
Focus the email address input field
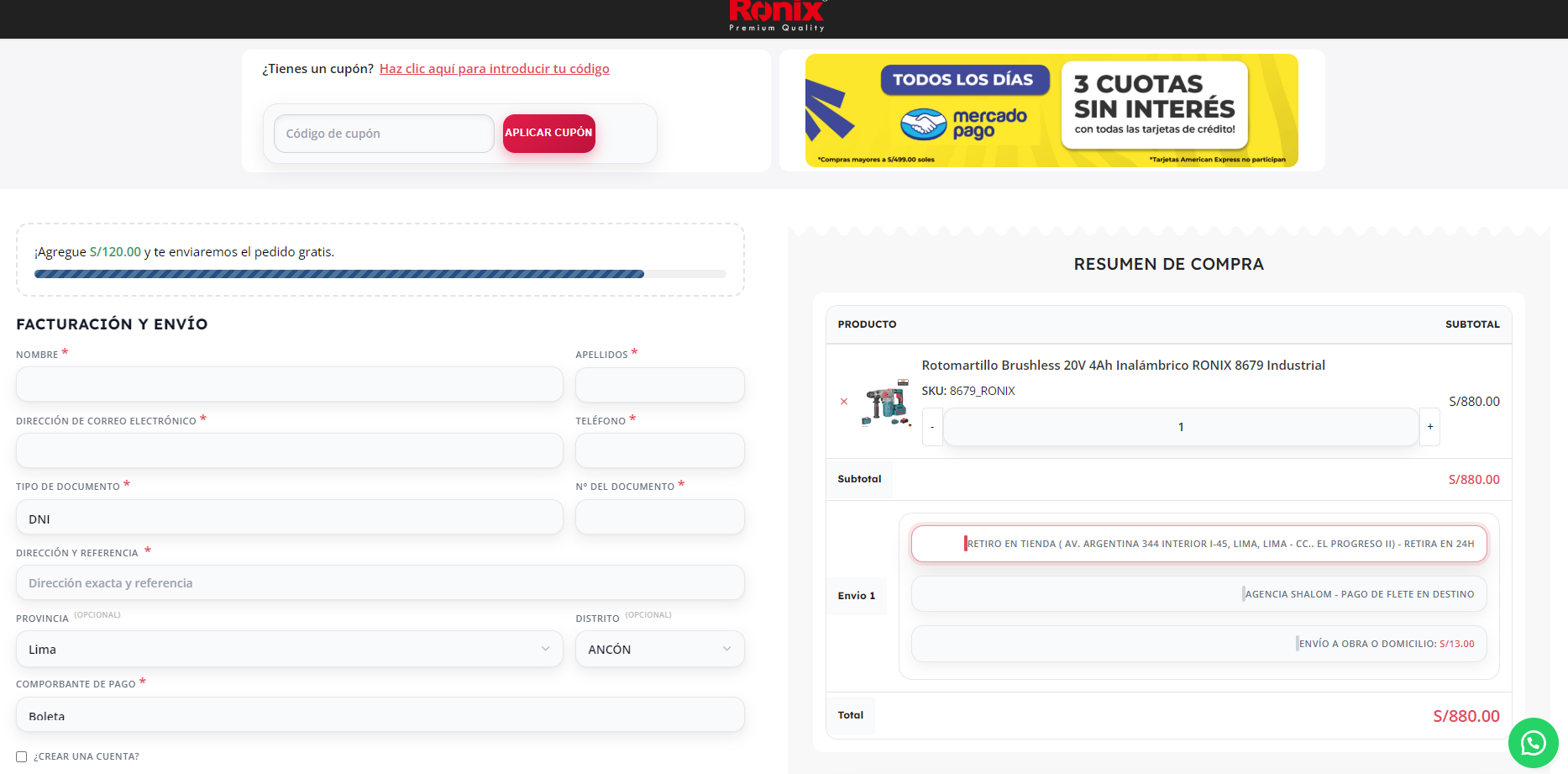(x=290, y=450)
